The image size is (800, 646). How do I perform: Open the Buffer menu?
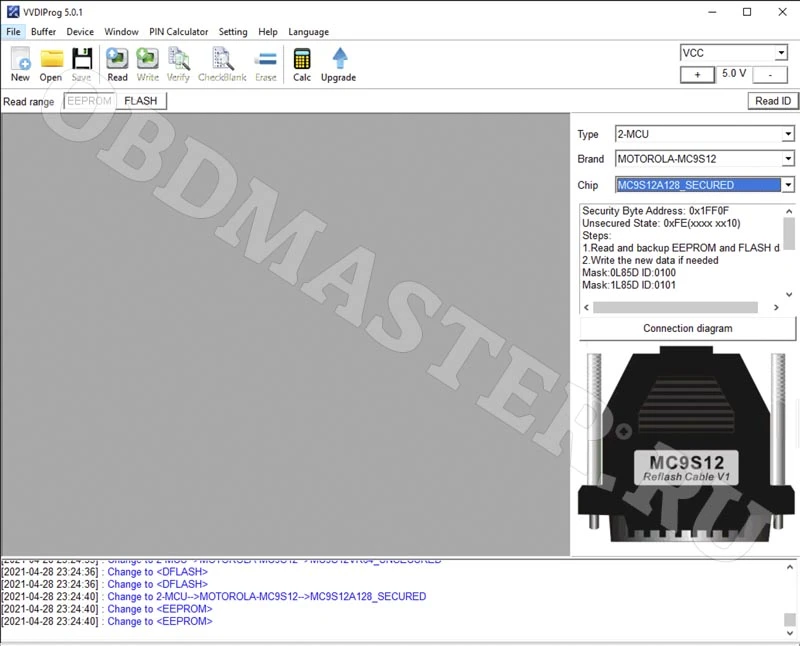[43, 32]
